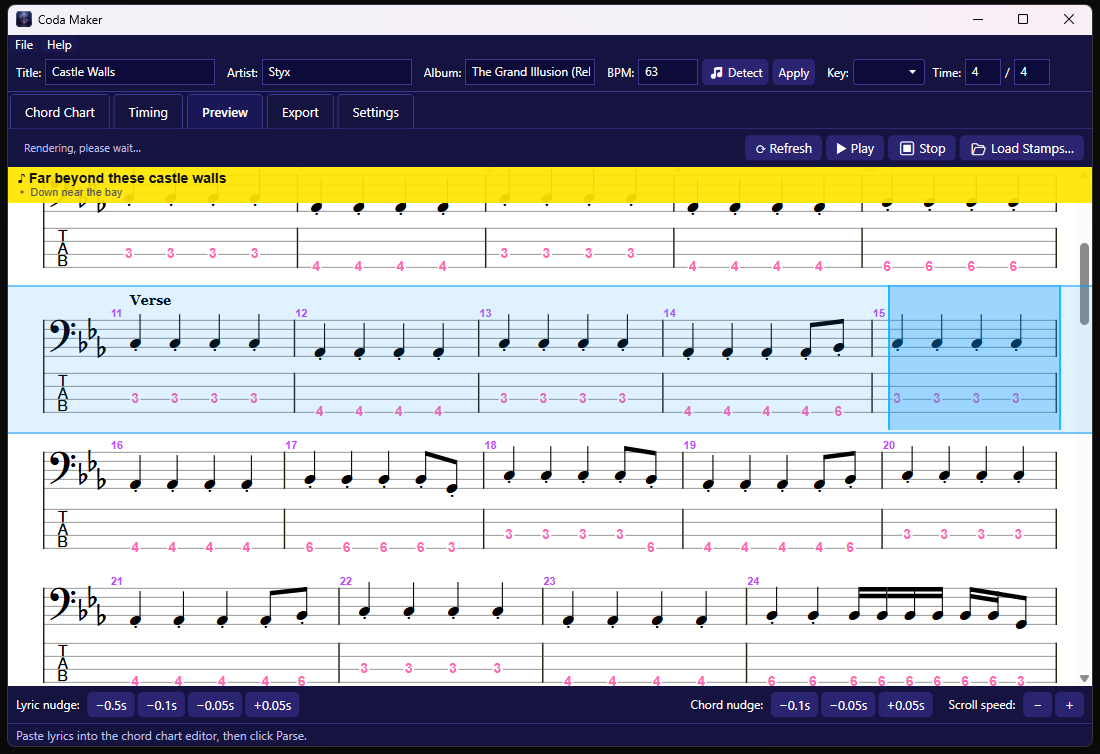This screenshot has height=754, width=1100.
Task: Click measure number 20
Action: (889, 445)
